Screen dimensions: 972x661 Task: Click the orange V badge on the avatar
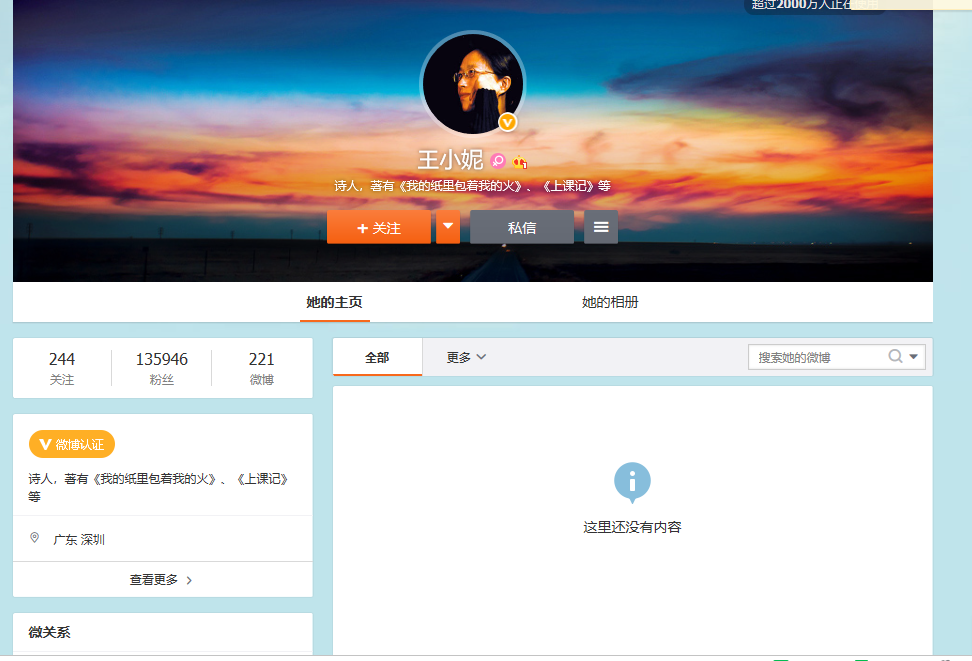coord(508,123)
